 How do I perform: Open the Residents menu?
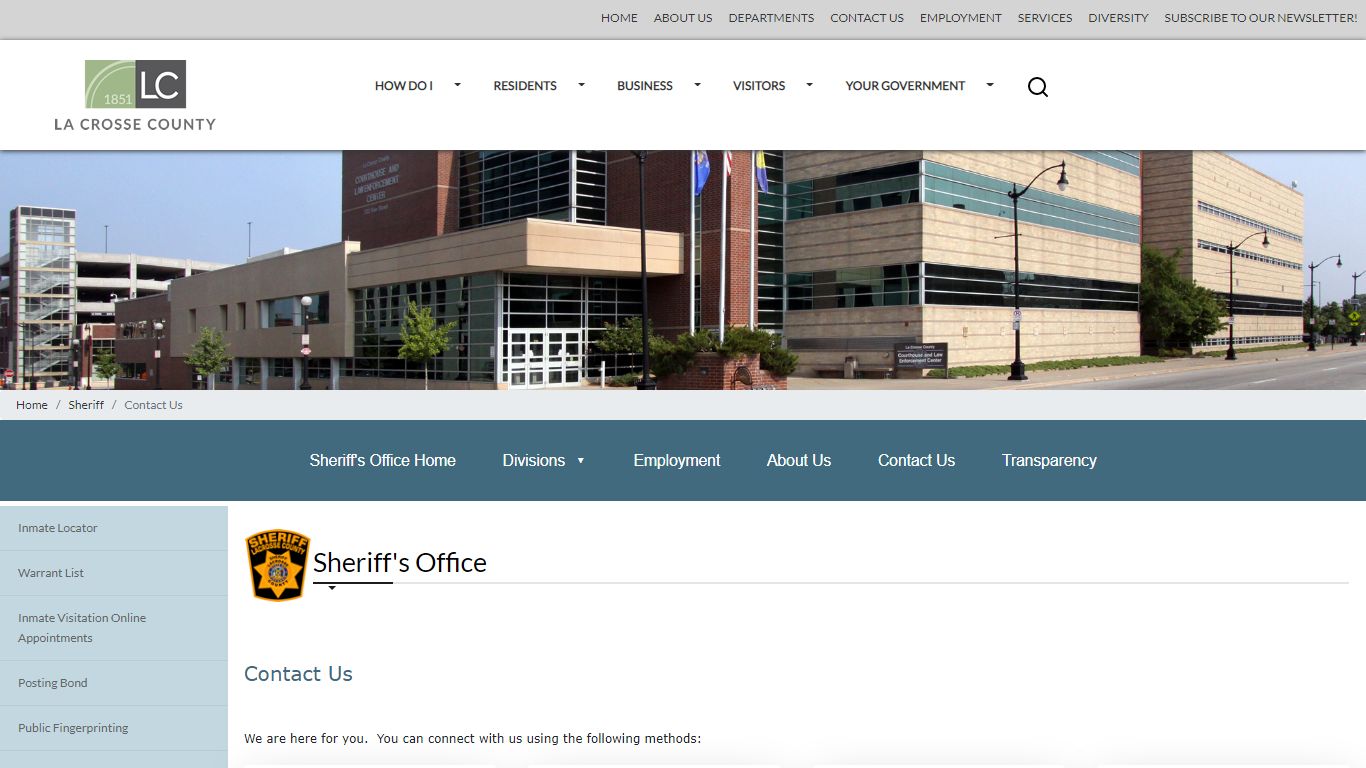tap(525, 86)
